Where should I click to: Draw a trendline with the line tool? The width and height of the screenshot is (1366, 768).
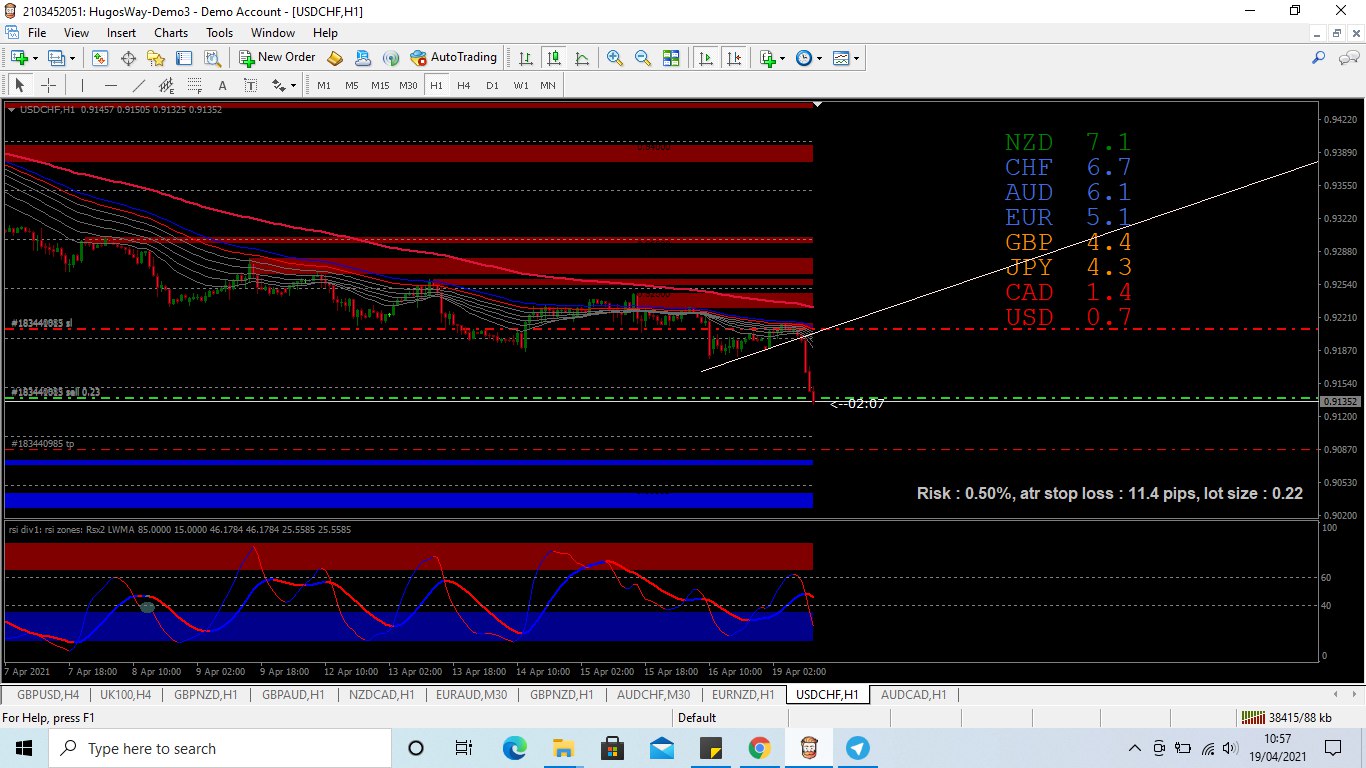click(x=138, y=85)
